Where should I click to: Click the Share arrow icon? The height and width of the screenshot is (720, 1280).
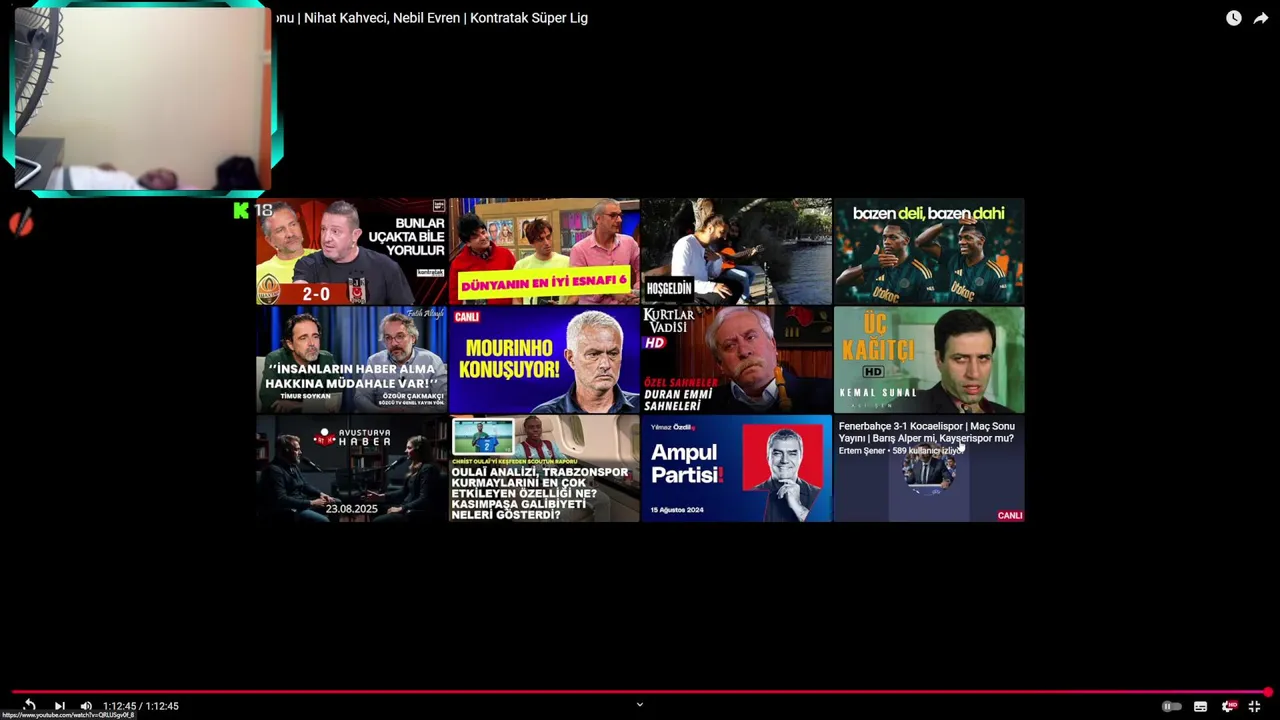[1261, 18]
